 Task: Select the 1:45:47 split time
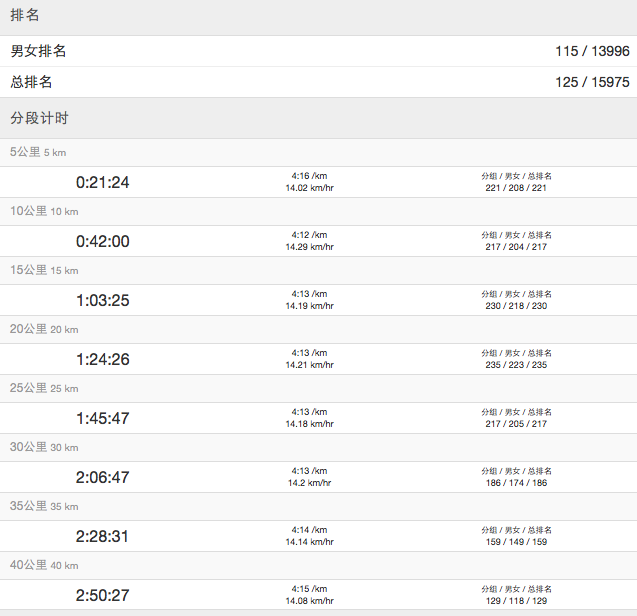point(102,418)
